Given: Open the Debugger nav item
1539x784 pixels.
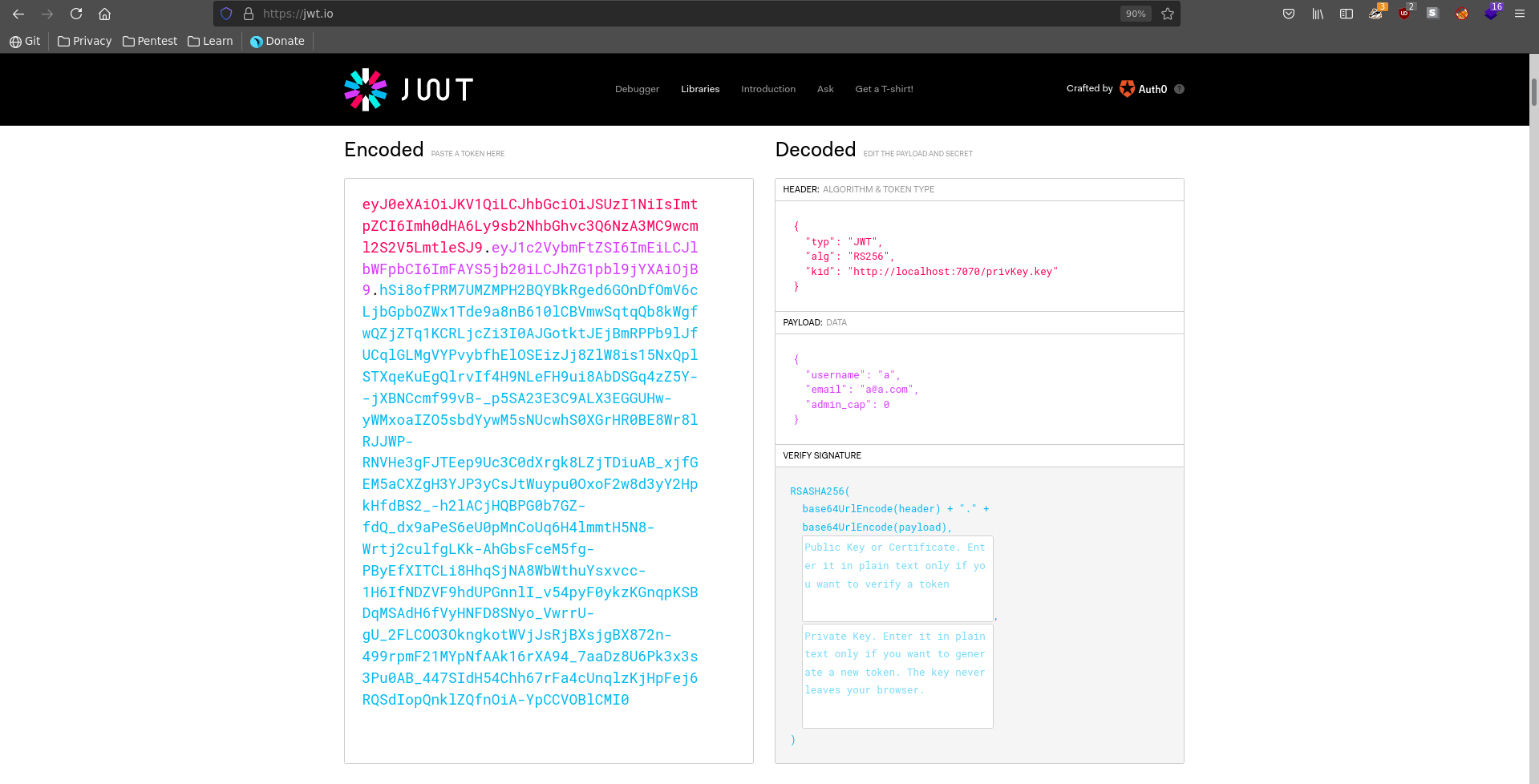Looking at the screenshot, I should [637, 89].
